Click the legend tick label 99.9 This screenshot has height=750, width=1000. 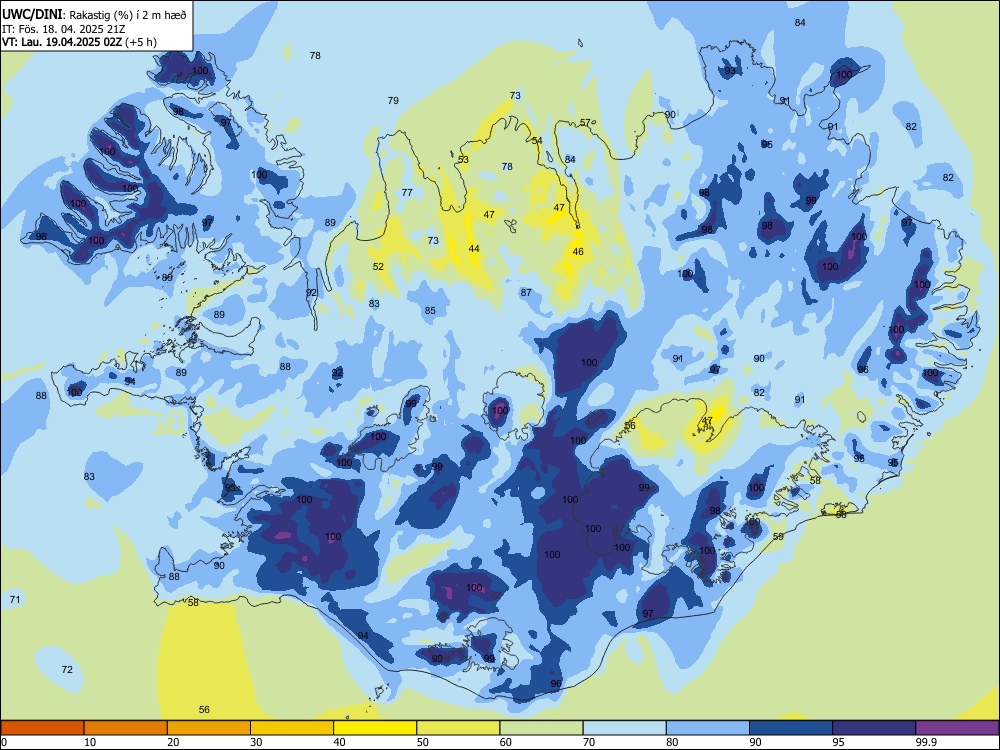click(x=925, y=742)
